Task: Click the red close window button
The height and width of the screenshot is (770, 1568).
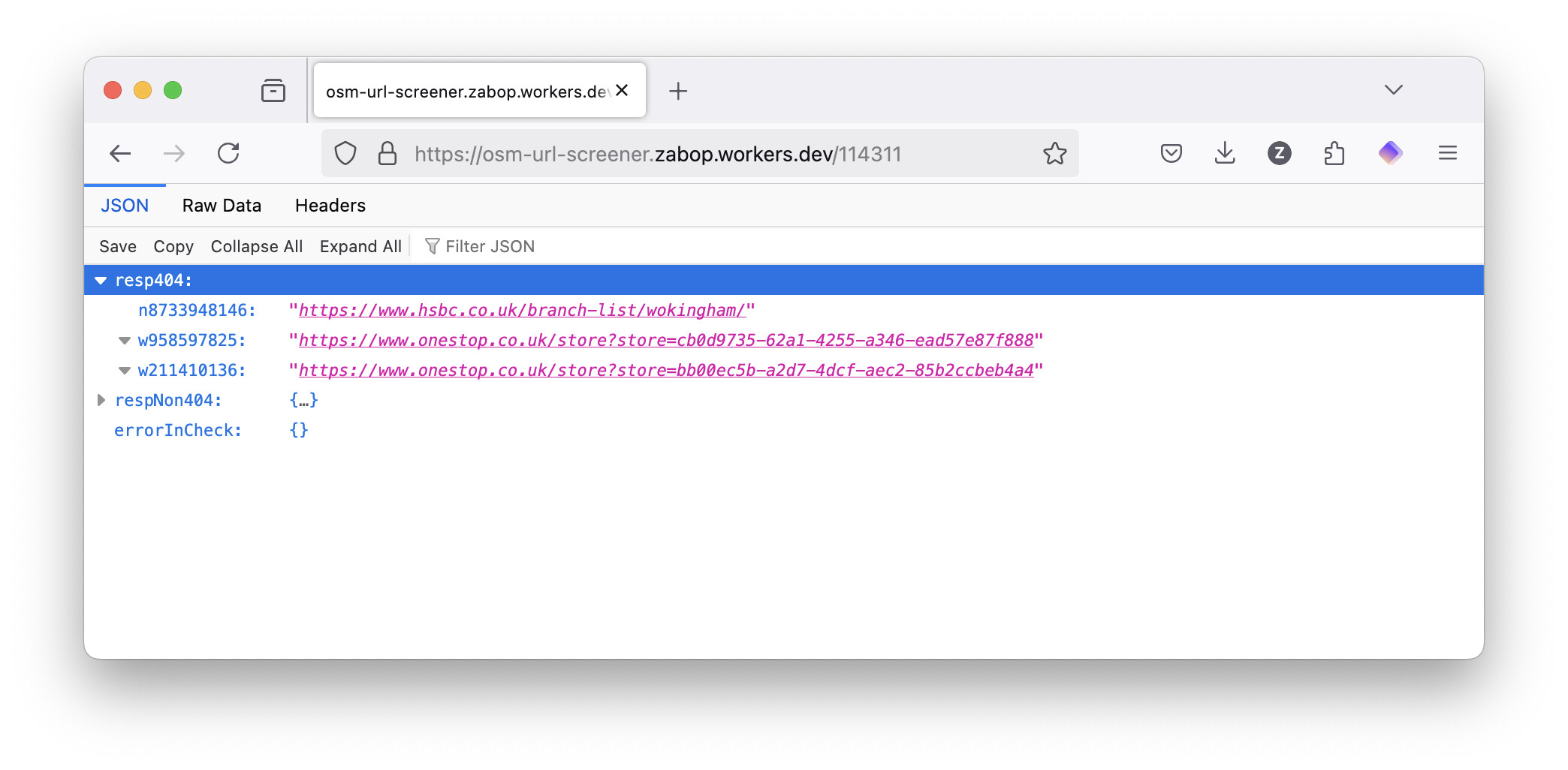Action: tap(113, 91)
